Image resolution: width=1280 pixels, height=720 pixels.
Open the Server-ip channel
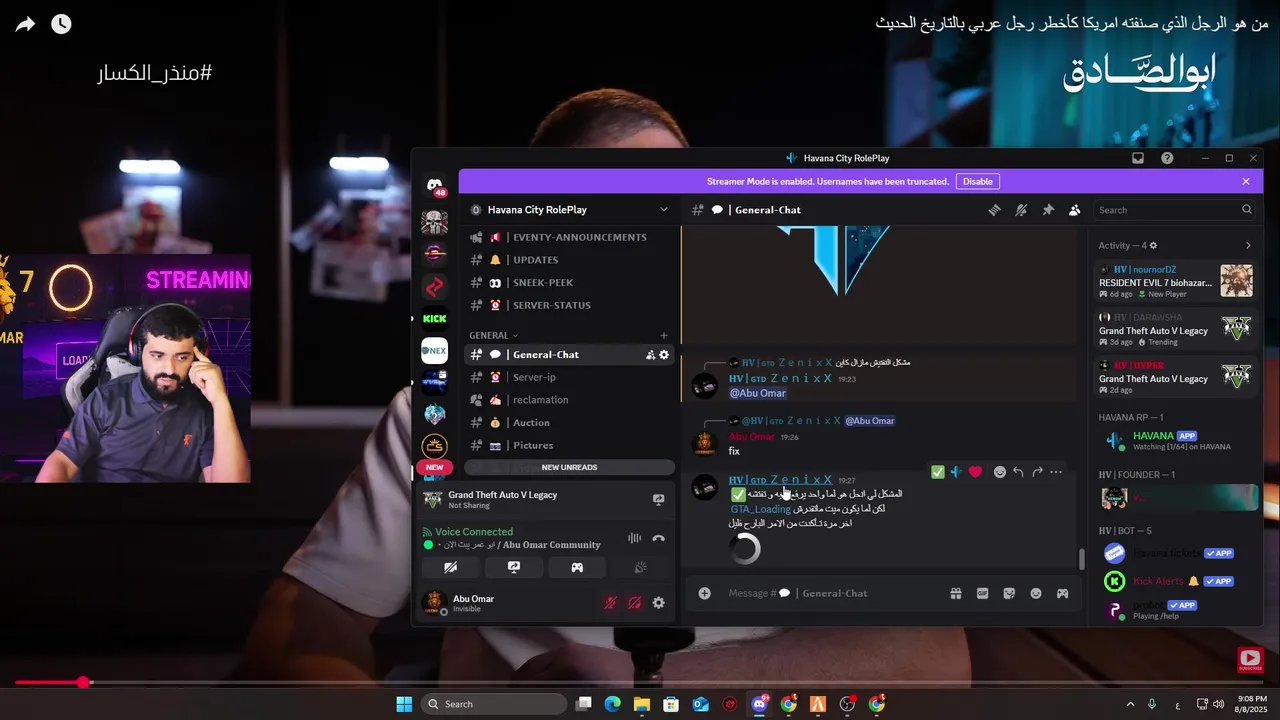pyautogui.click(x=570, y=377)
